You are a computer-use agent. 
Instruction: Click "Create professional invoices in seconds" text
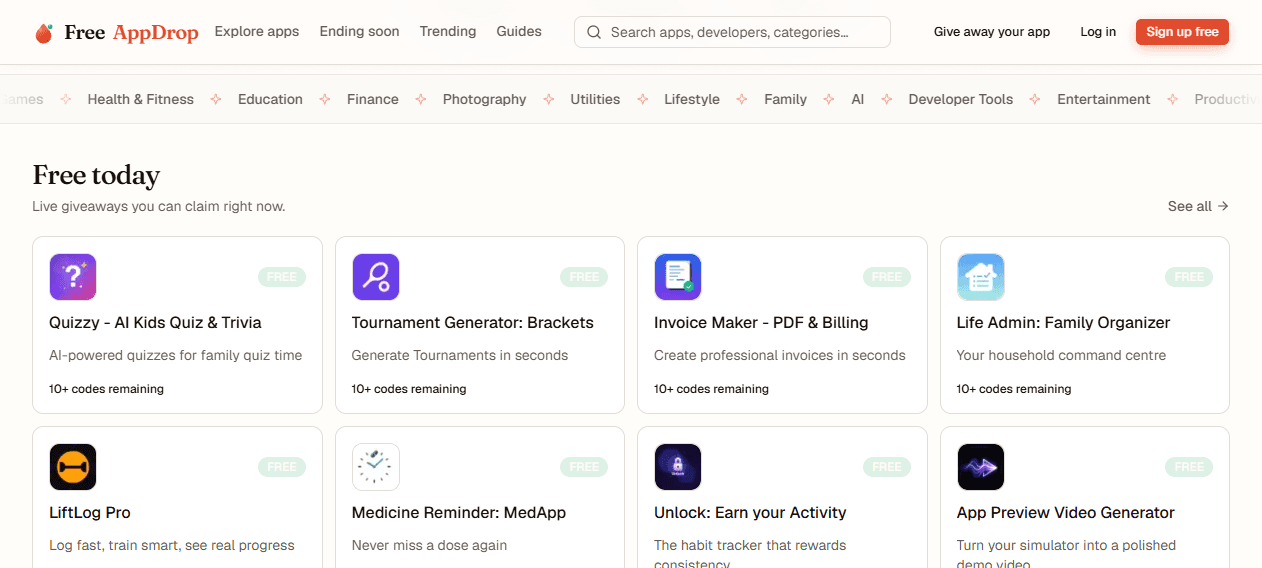pos(780,355)
